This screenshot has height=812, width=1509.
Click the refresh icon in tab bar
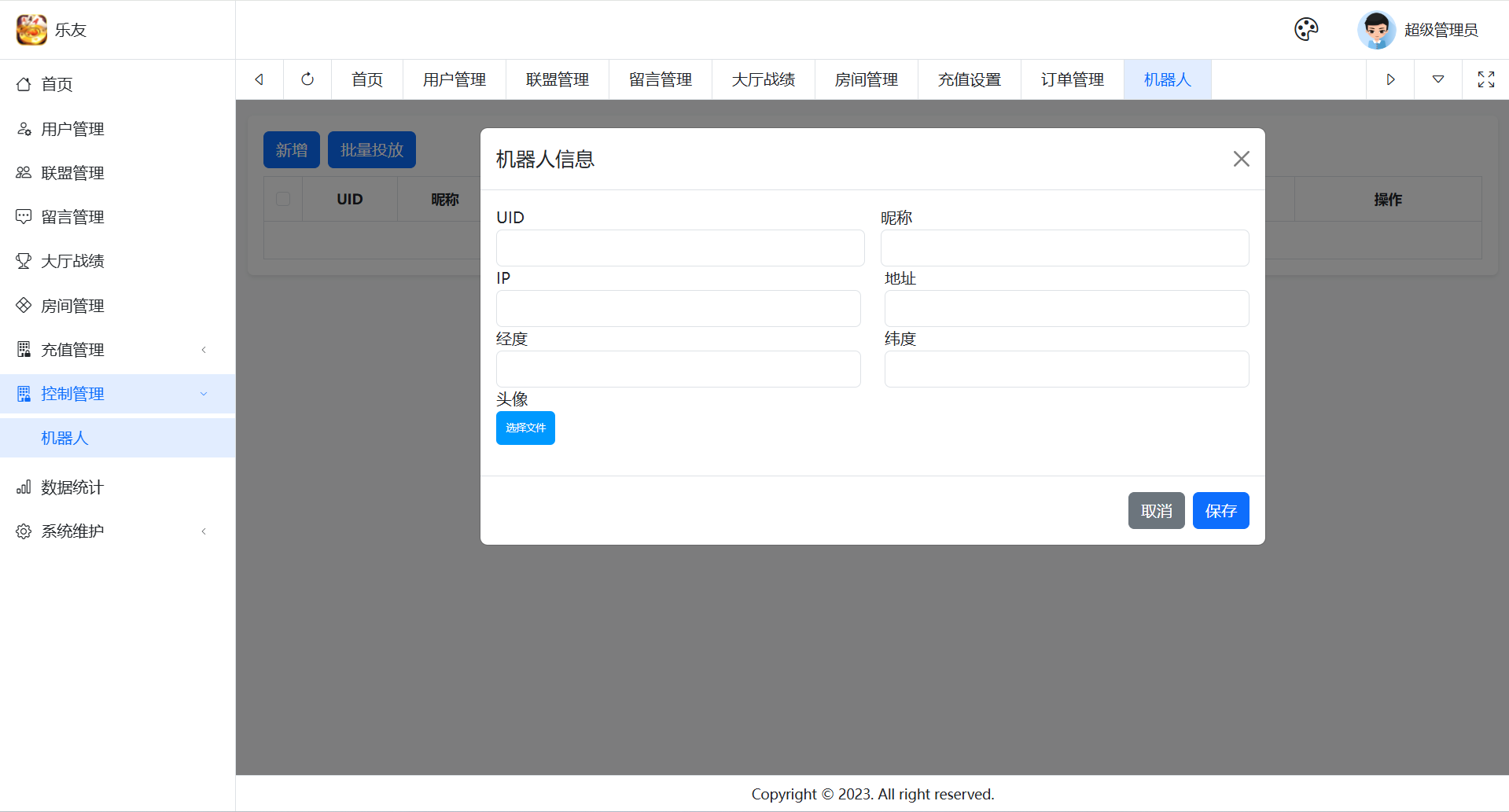(307, 79)
